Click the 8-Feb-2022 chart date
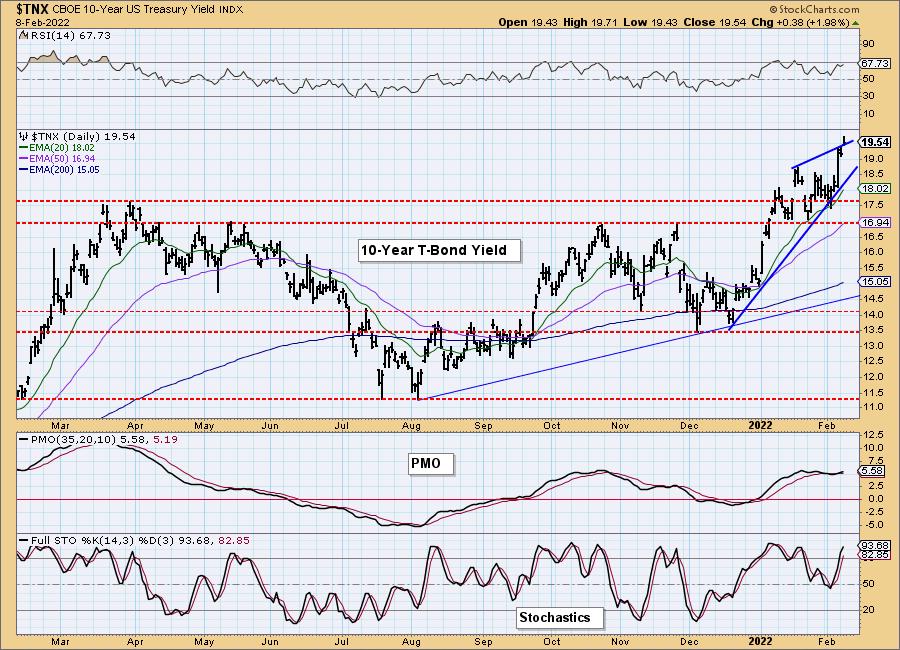The width and height of the screenshot is (900, 650). click(43, 22)
